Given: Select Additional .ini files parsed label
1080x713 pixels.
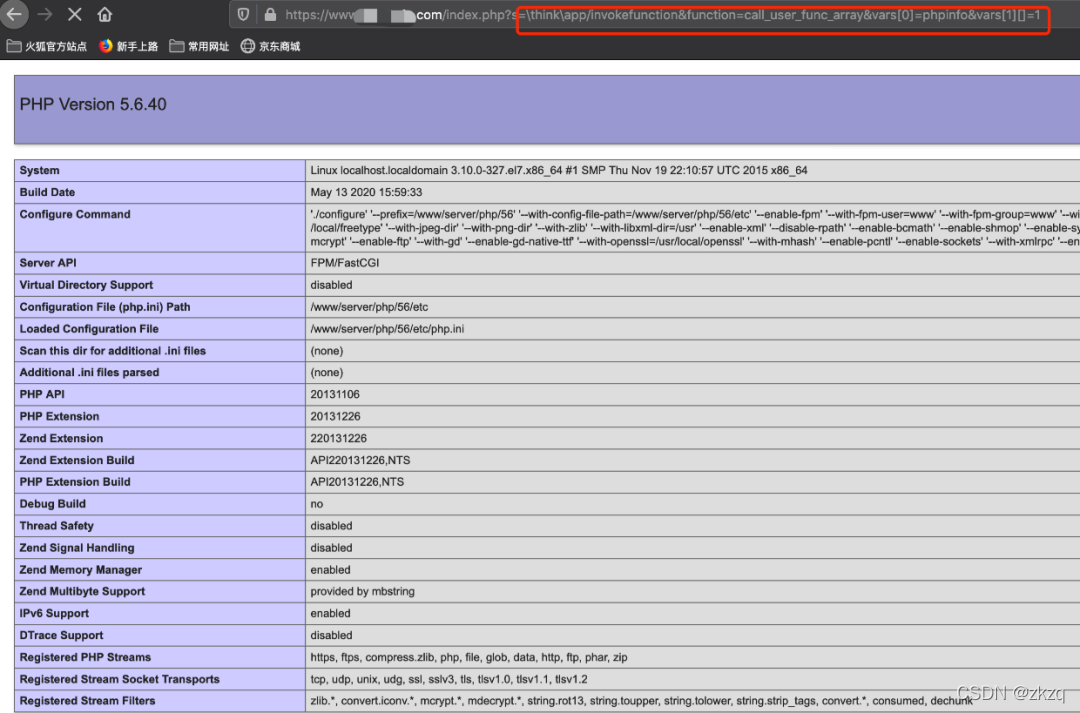Looking at the screenshot, I should (x=89, y=372).
